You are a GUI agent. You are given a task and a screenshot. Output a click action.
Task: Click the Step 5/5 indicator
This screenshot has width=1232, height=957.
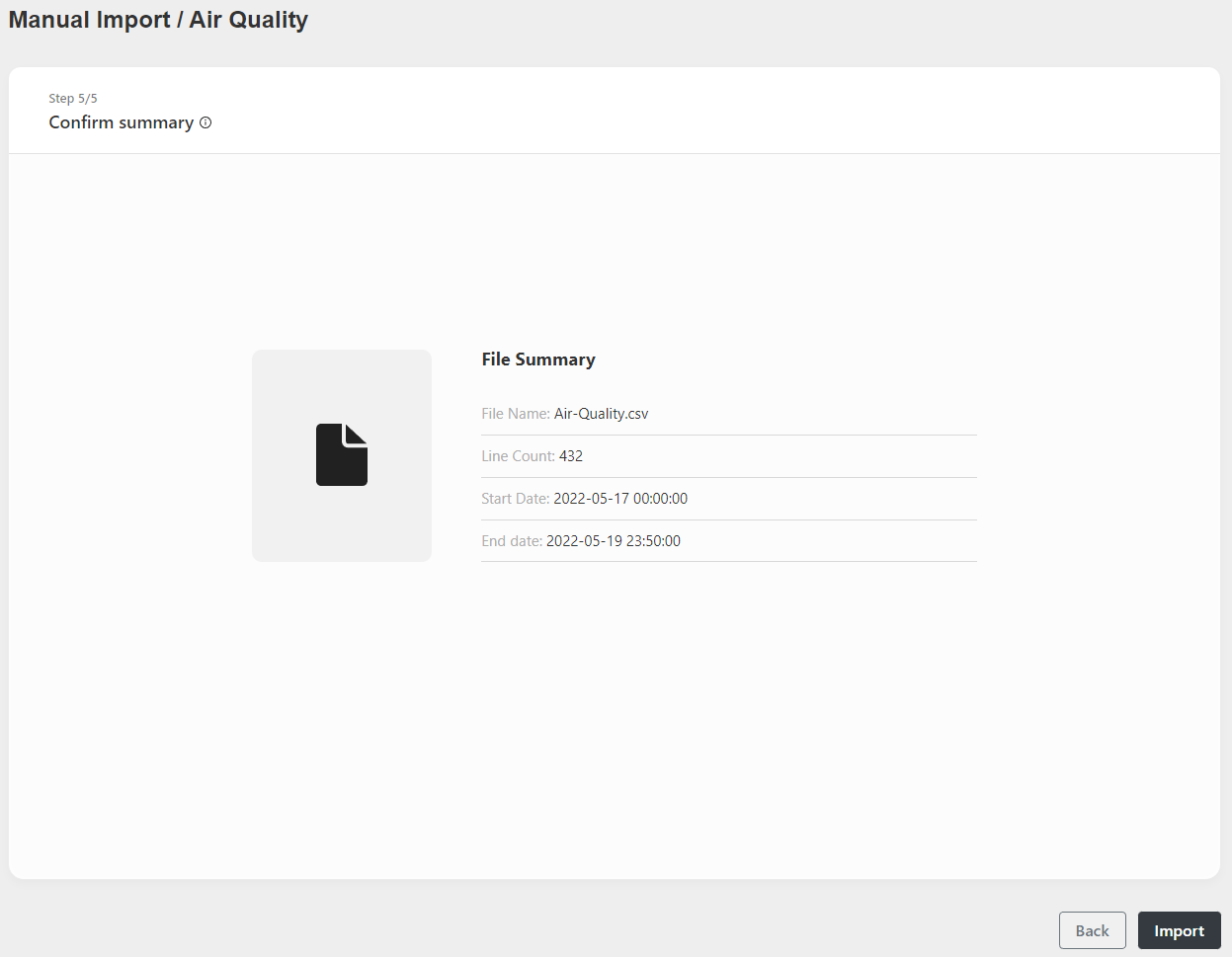(x=73, y=98)
